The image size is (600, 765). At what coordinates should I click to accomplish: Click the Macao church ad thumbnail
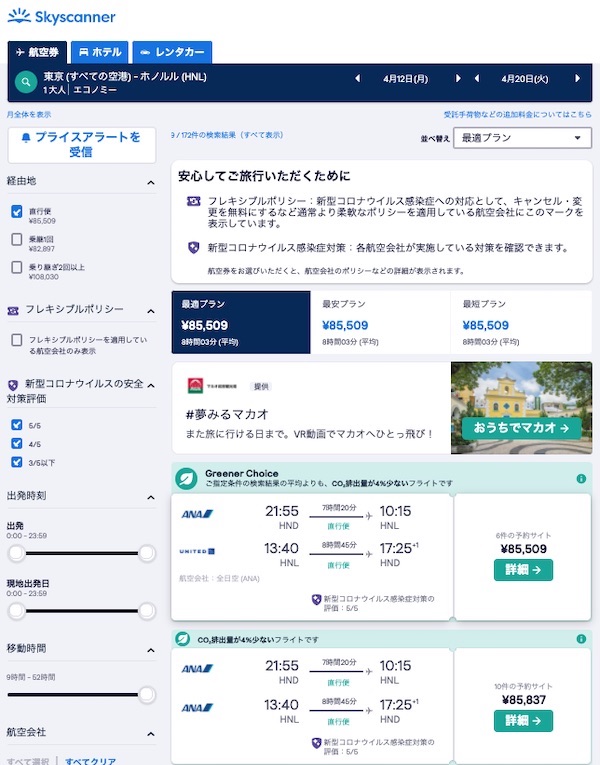(x=521, y=407)
